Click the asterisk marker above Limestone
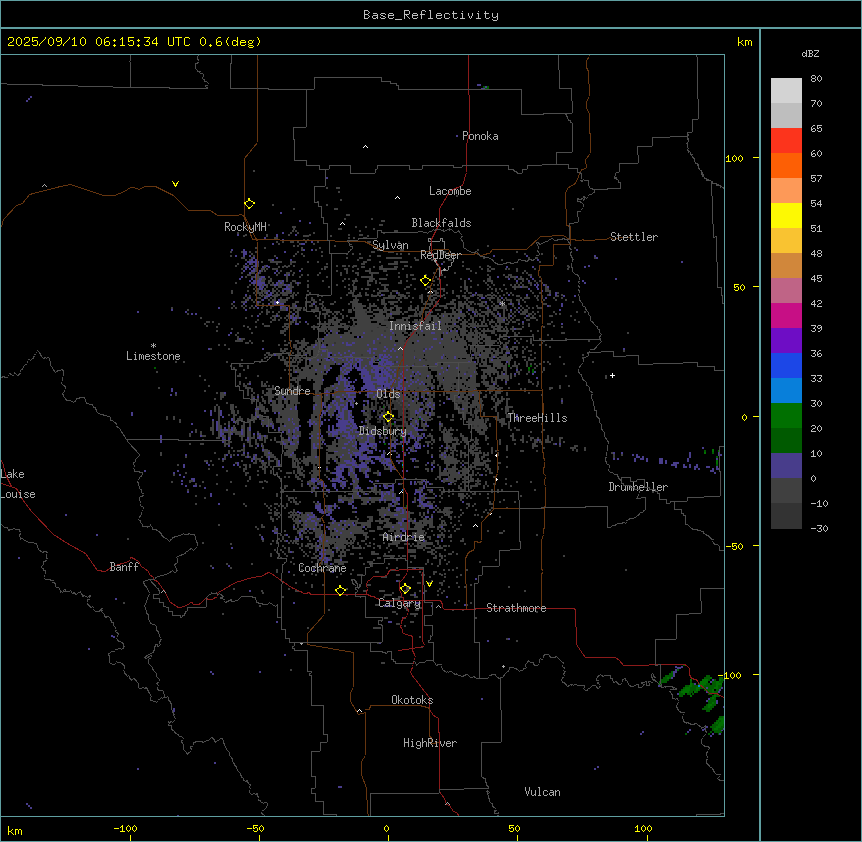Viewport: 862px width, 842px height. (153, 346)
